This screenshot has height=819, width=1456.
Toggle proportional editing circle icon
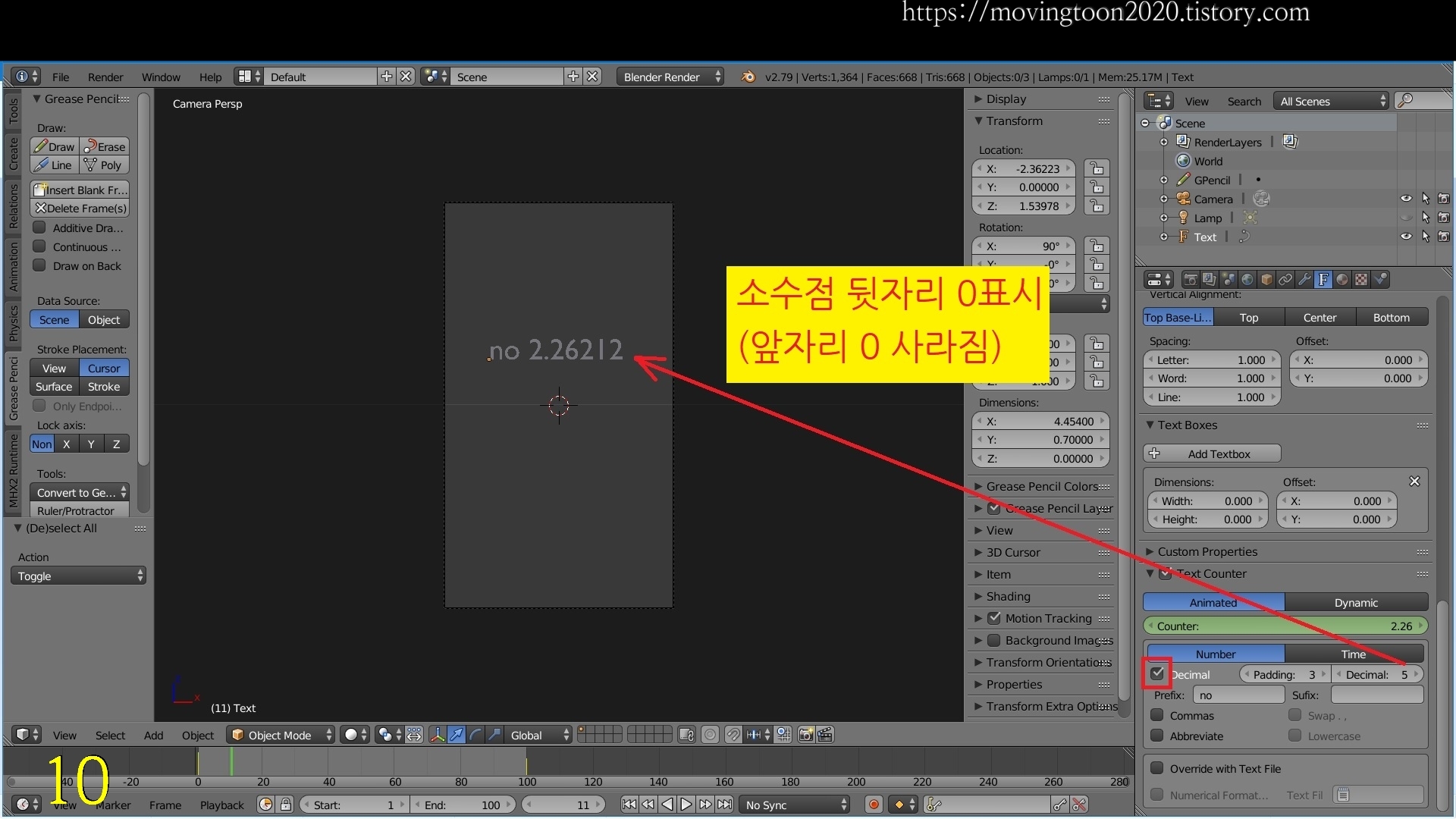click(x=710, y=735)
